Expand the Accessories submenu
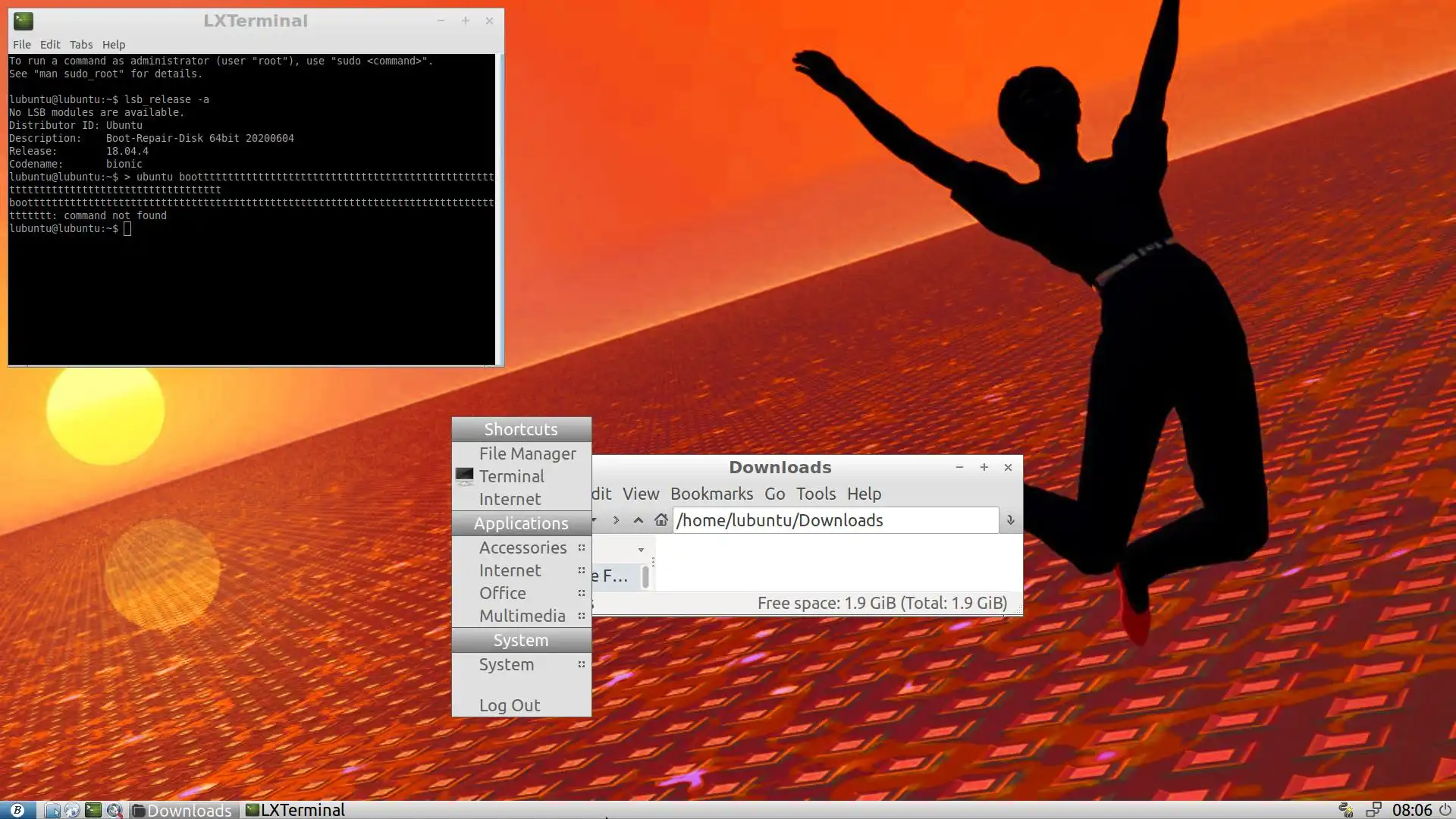This screenshot has width=1456, height=819. coord(522,548)
